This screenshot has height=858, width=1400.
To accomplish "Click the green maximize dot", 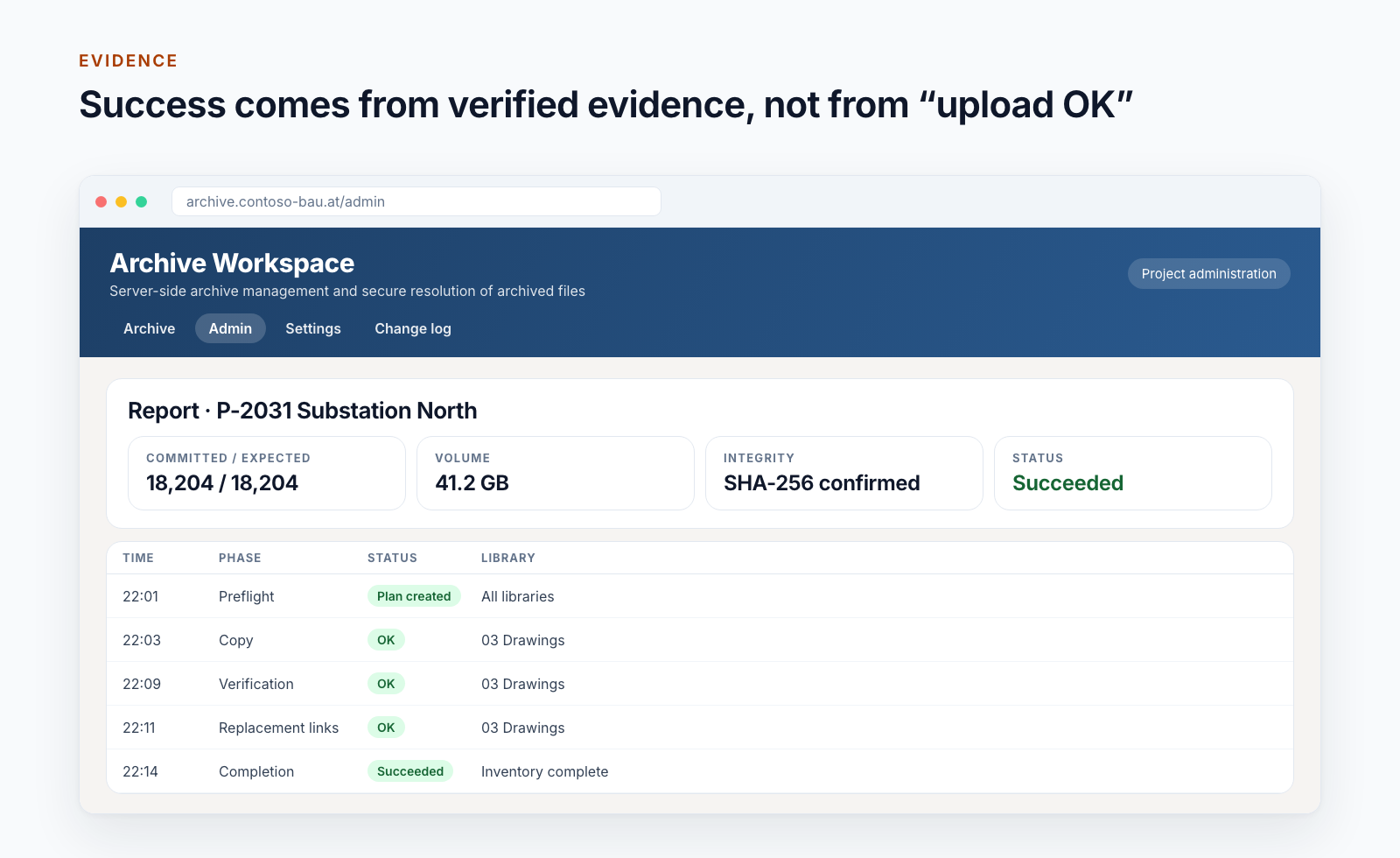I will (141, 201).
